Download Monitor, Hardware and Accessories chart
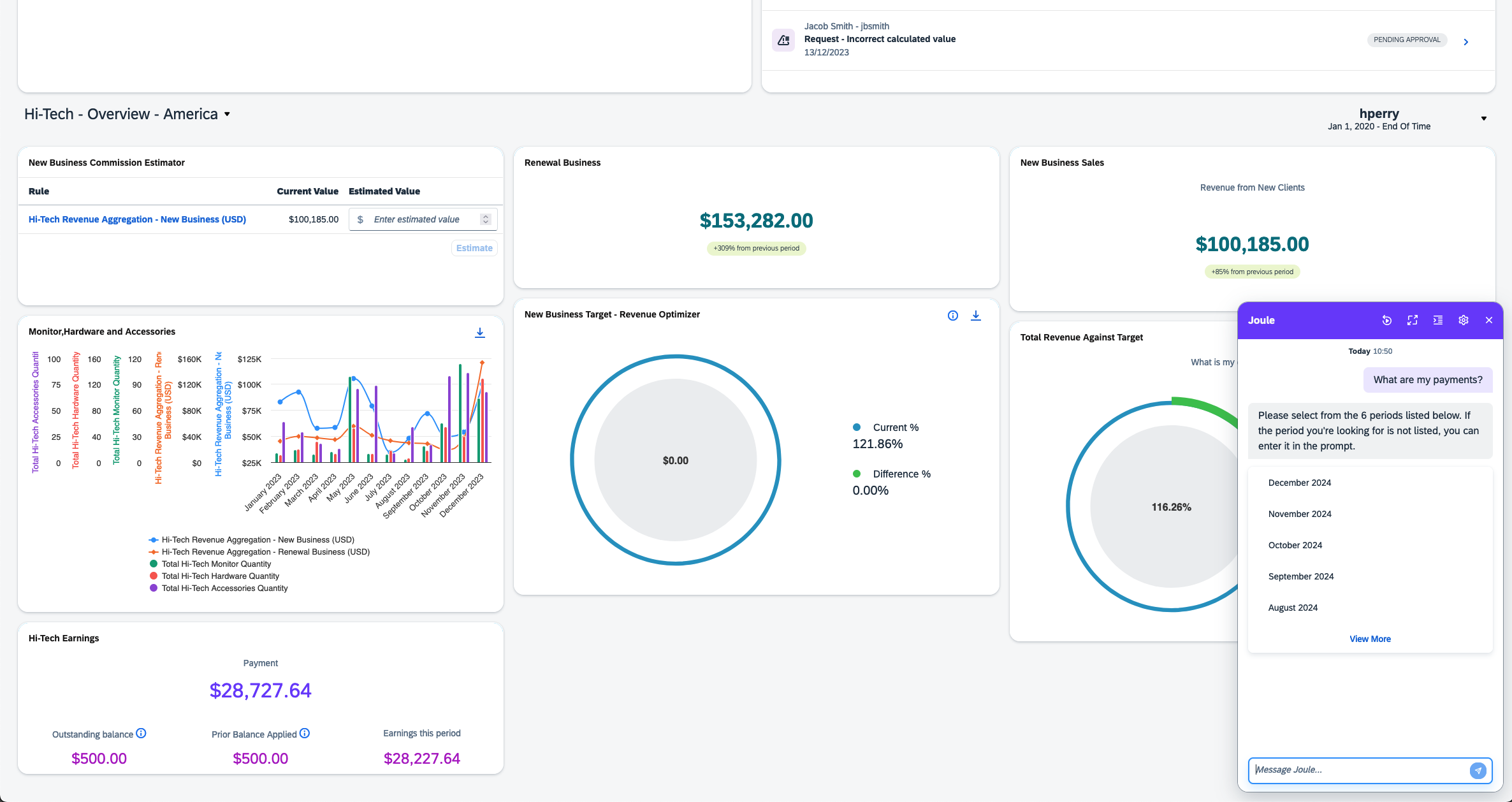The image size is (1512, 802). [480, 333]
